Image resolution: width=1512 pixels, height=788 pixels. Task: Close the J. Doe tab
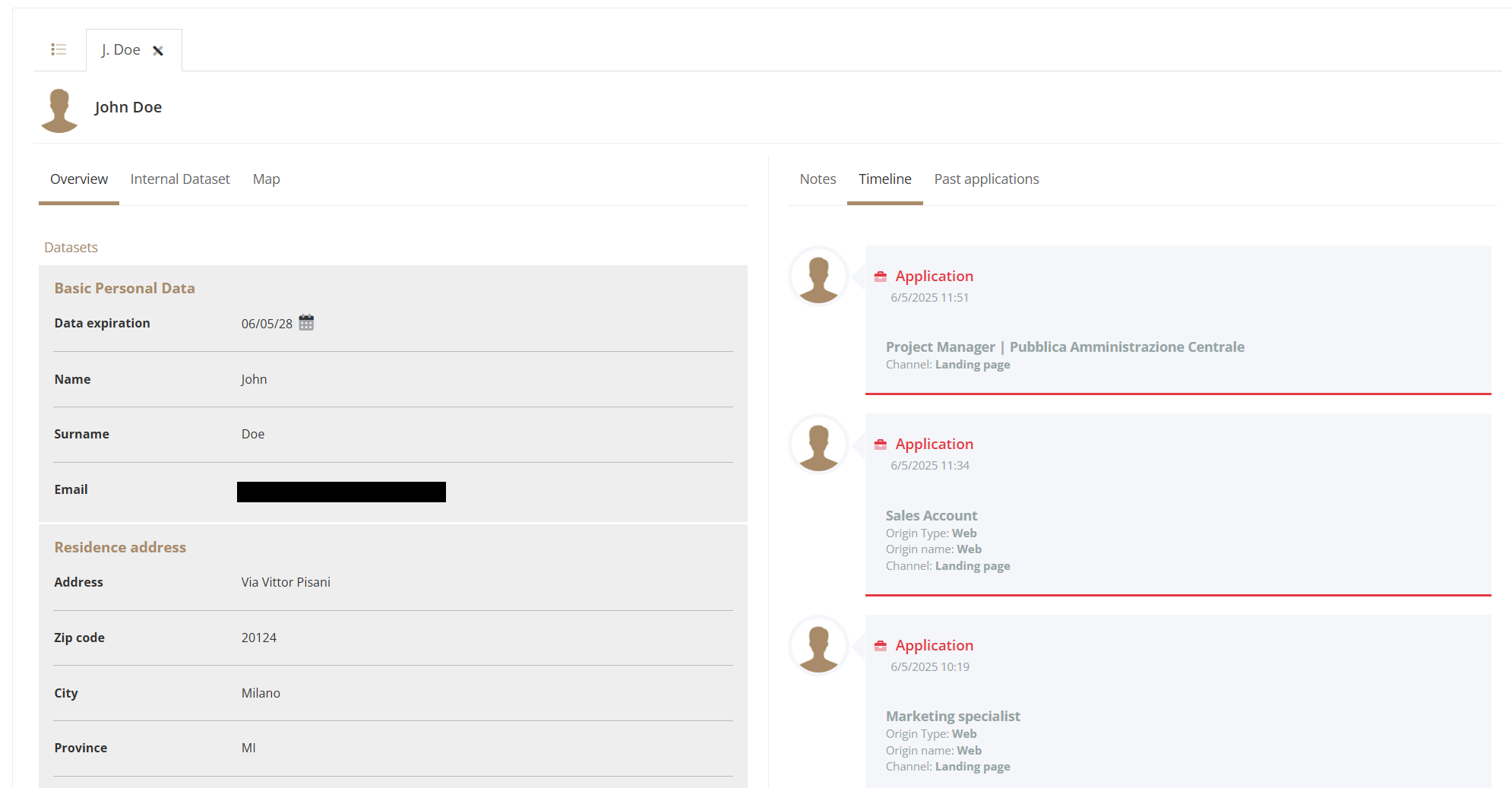[158, 51]
